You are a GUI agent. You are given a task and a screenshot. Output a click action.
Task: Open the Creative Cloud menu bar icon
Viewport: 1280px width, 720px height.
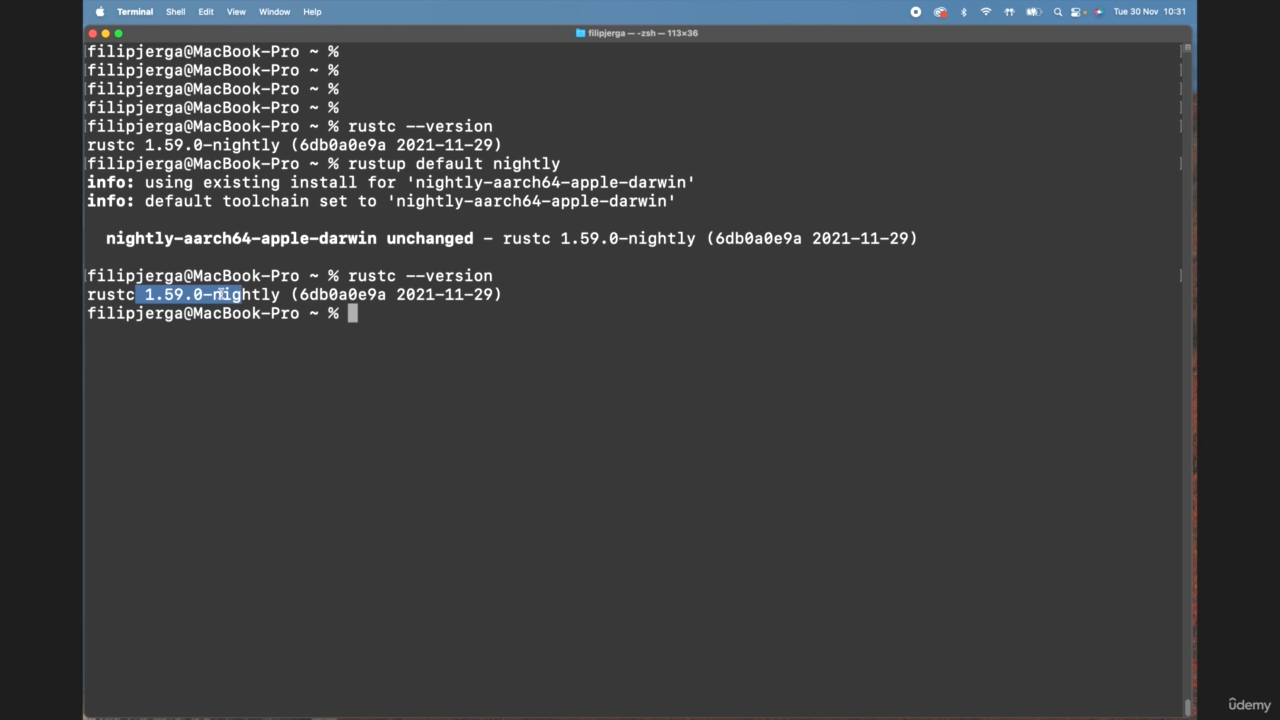[940, 12]
